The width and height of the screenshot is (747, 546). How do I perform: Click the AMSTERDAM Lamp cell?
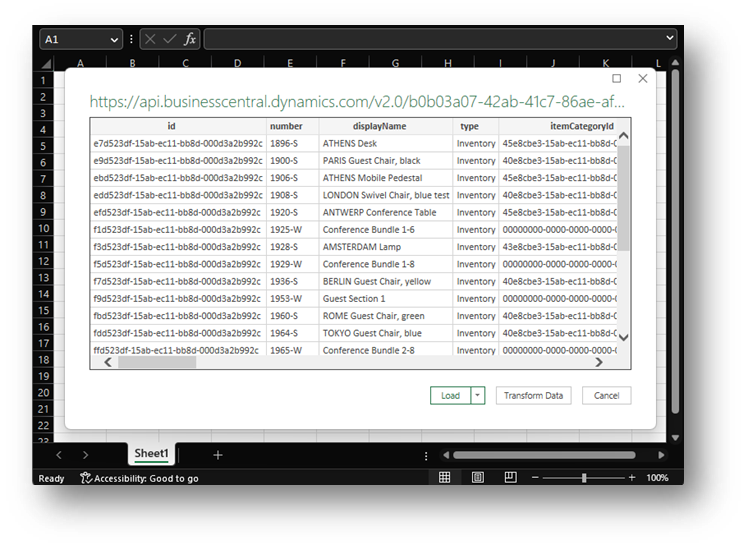385,247
